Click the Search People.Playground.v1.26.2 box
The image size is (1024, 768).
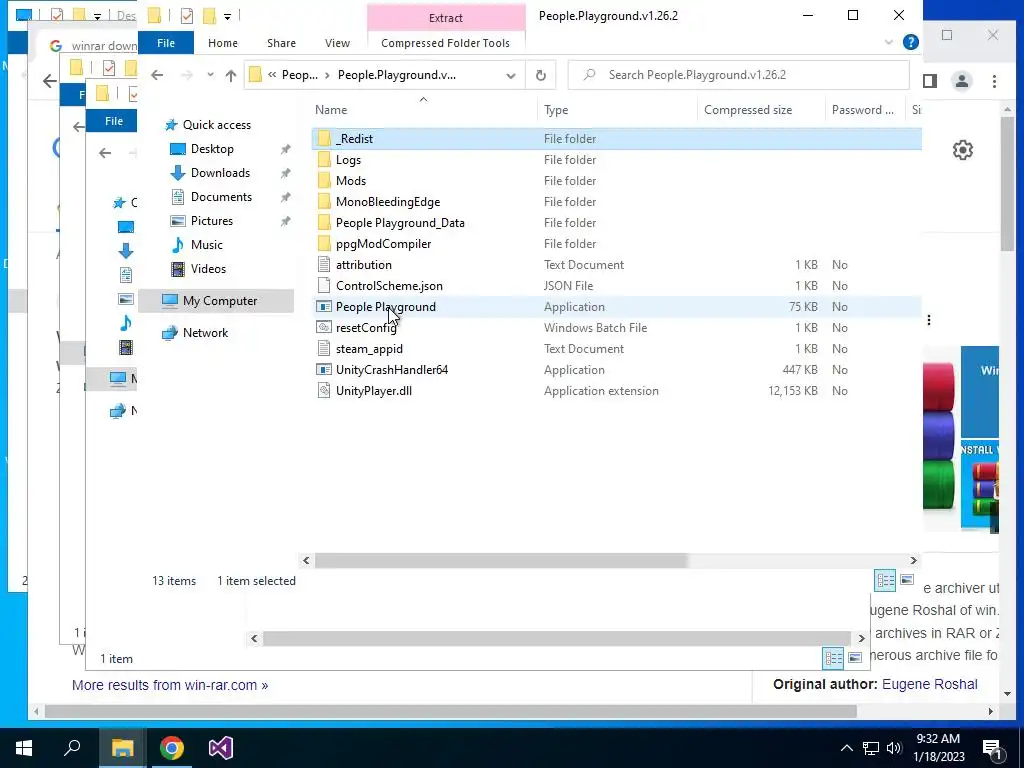point(739,75)
